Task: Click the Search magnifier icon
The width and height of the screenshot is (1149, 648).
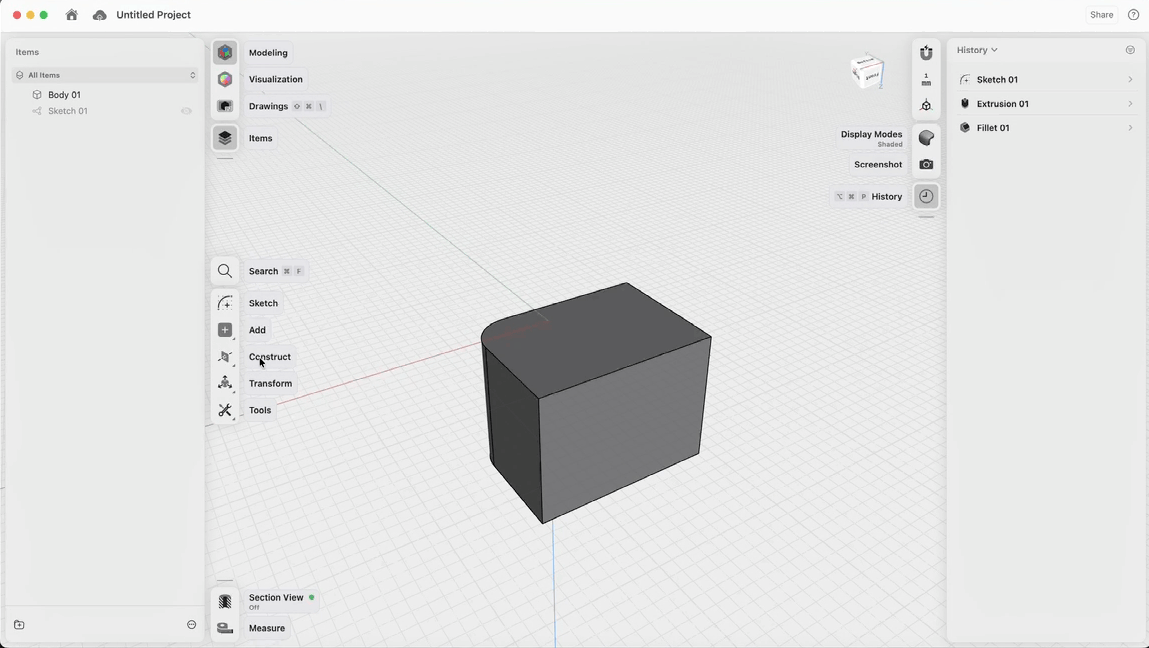Action: tap(225, 271)
